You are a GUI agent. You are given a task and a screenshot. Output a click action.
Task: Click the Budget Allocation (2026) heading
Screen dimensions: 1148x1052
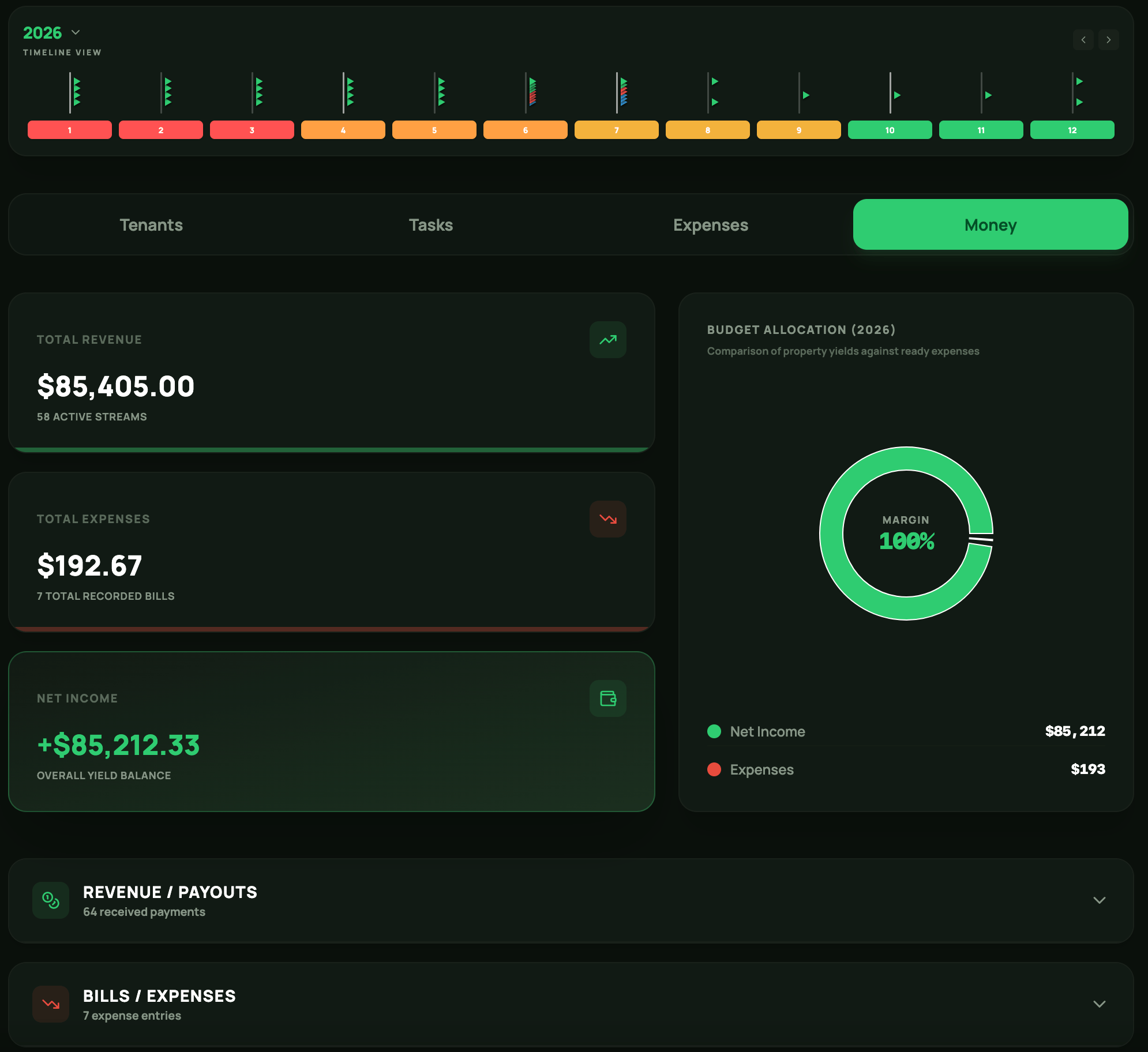[x=801, y=330]
